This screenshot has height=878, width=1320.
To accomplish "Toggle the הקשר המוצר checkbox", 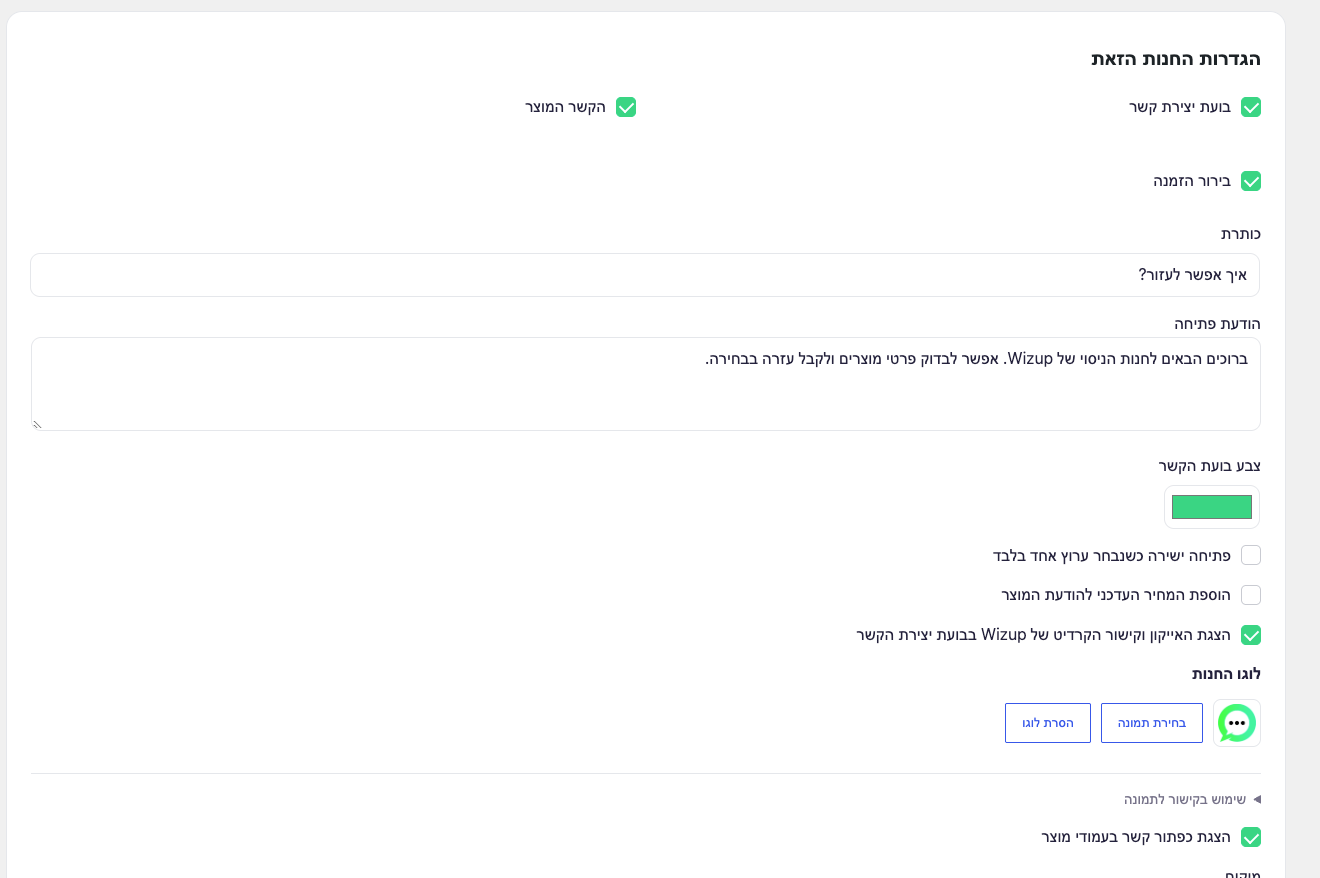I will coord(626,107).
